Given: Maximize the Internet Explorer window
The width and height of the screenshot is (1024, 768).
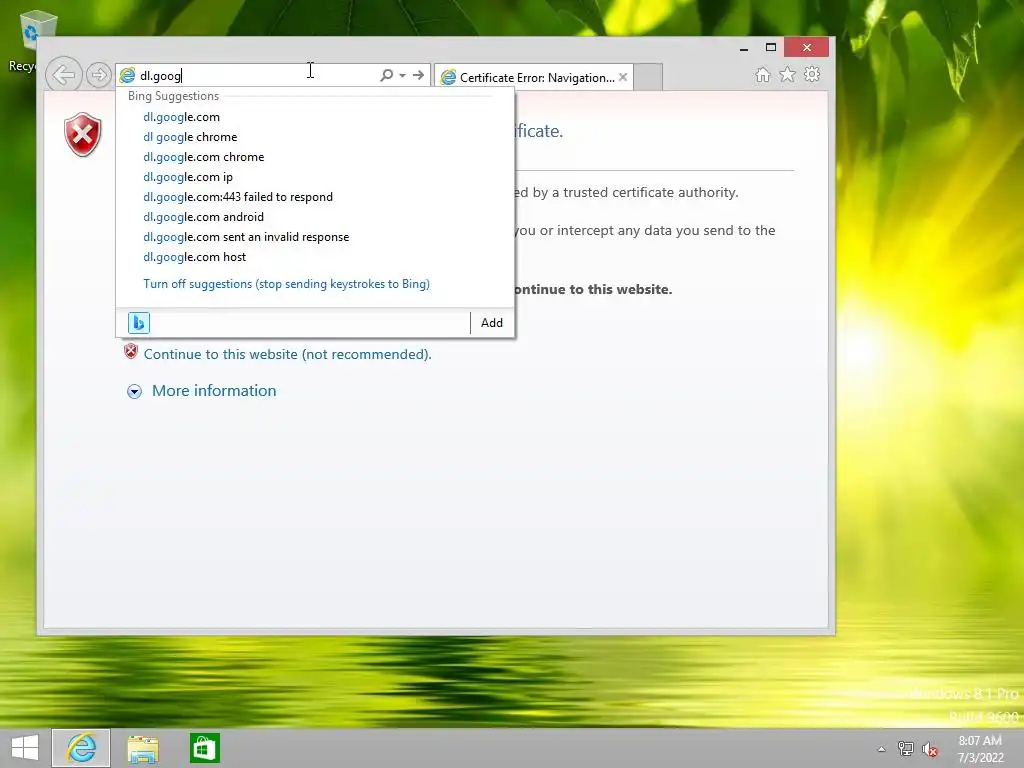Looking at the screenshot, I should 771,48.
